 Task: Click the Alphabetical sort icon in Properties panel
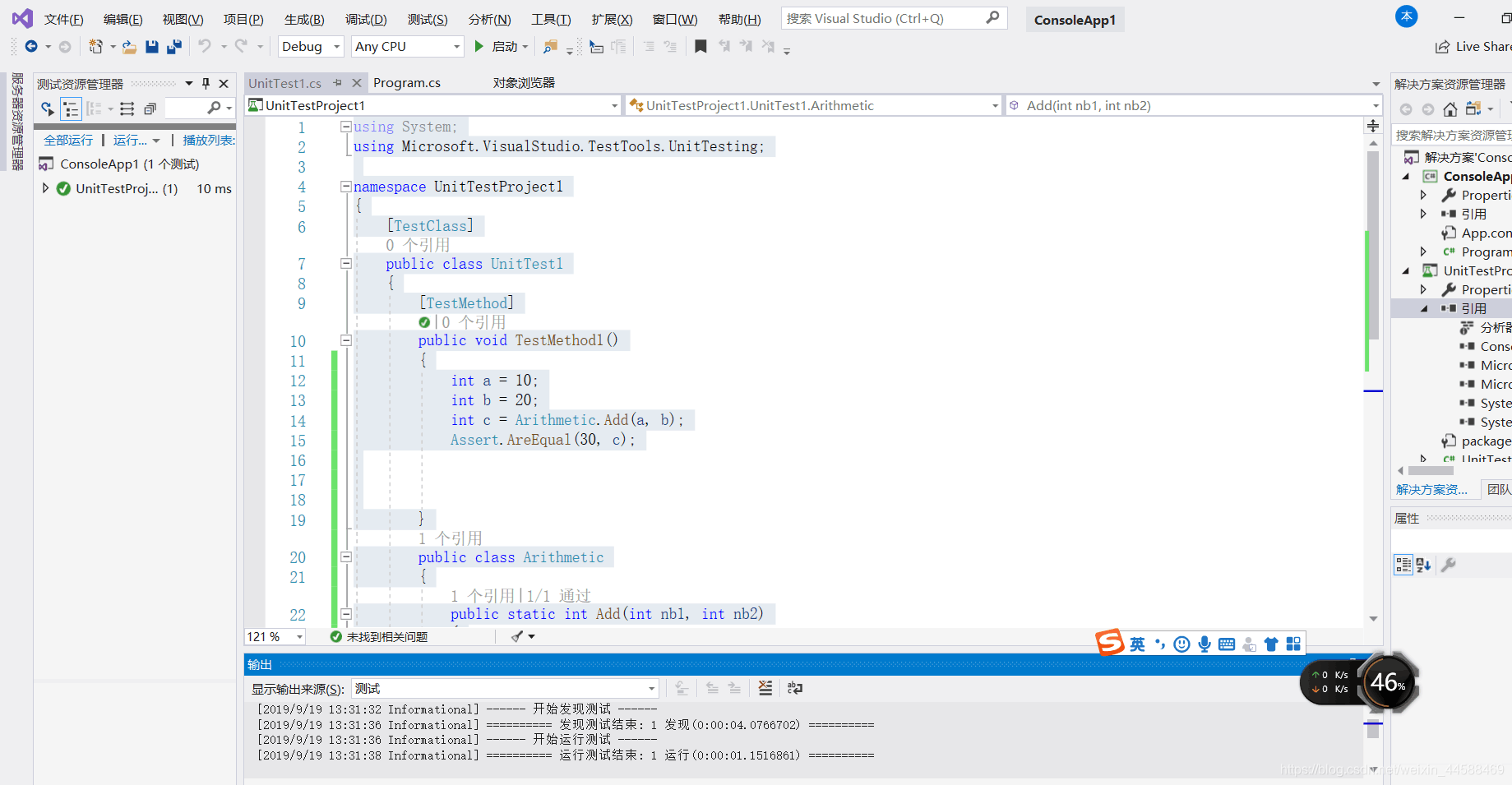pyautogui.click(x=1424, y=565)
